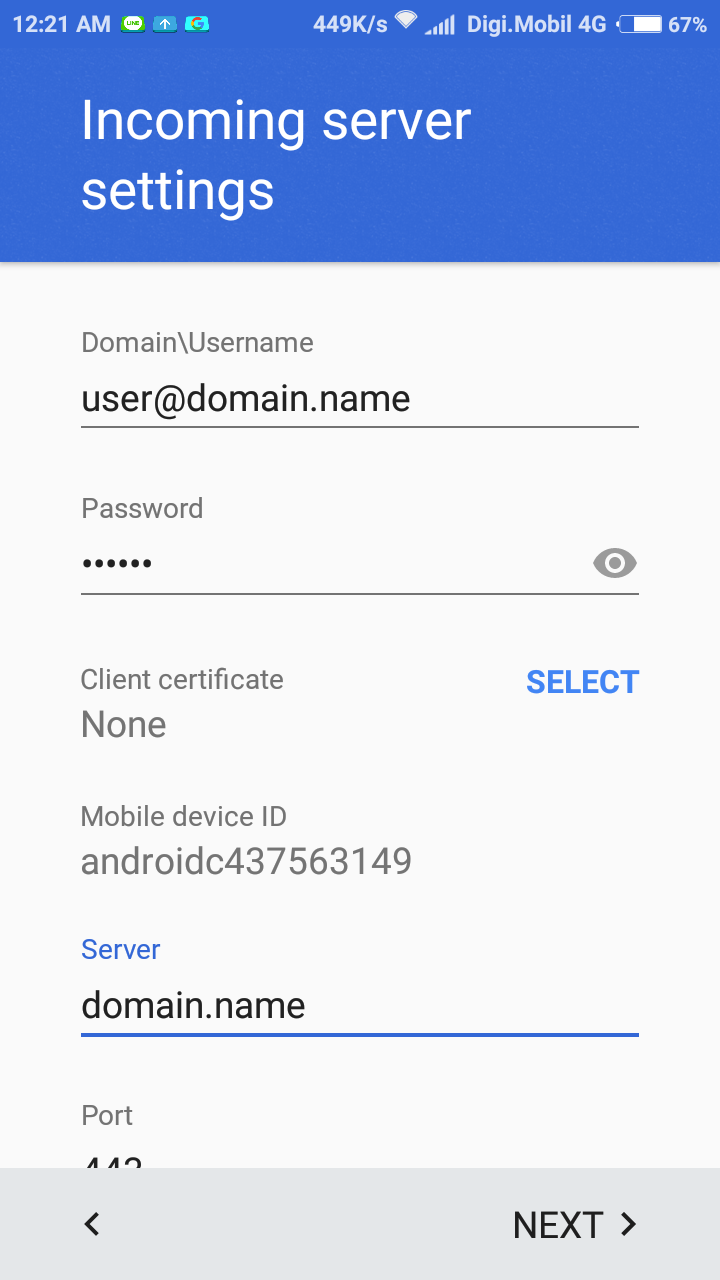Viewport: 720px width, 1280px height.
Task: Click the Server text field
Action: [359, 1005]
